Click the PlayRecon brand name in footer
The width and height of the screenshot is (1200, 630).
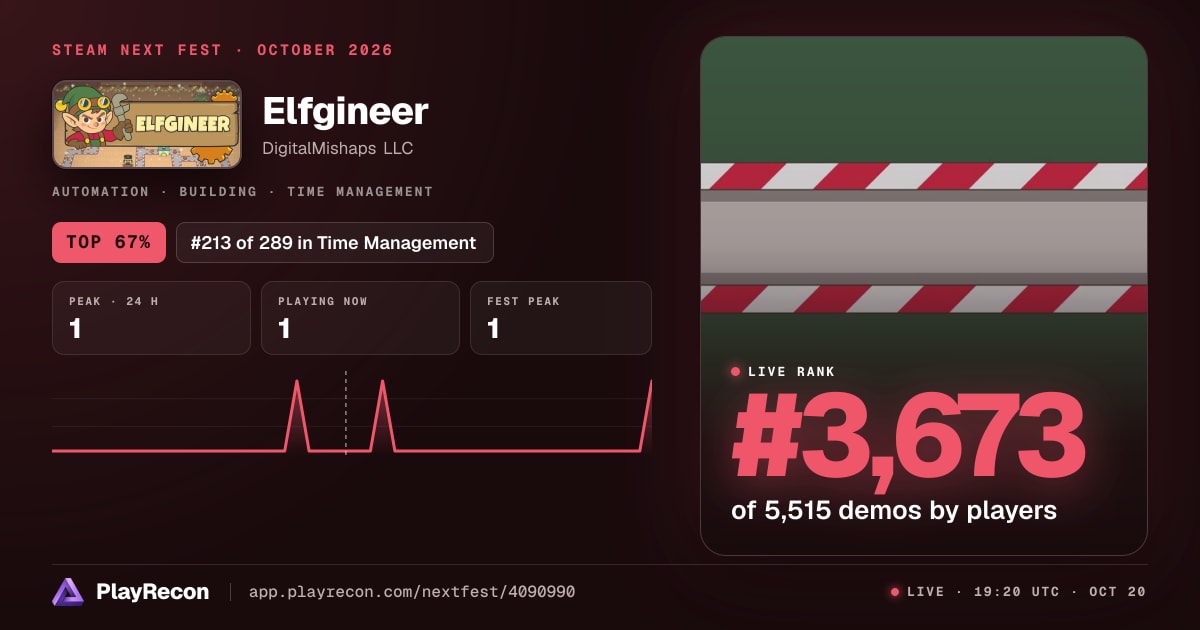(x=153, y=592)
